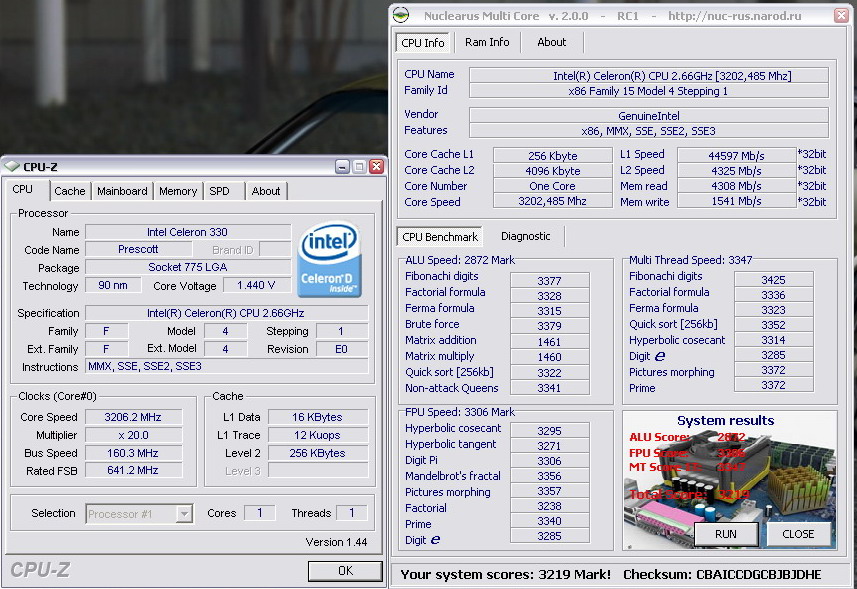Click the Hyperbolic tangent score 3271
The image size is (857, 589).
tap(549, 446)
